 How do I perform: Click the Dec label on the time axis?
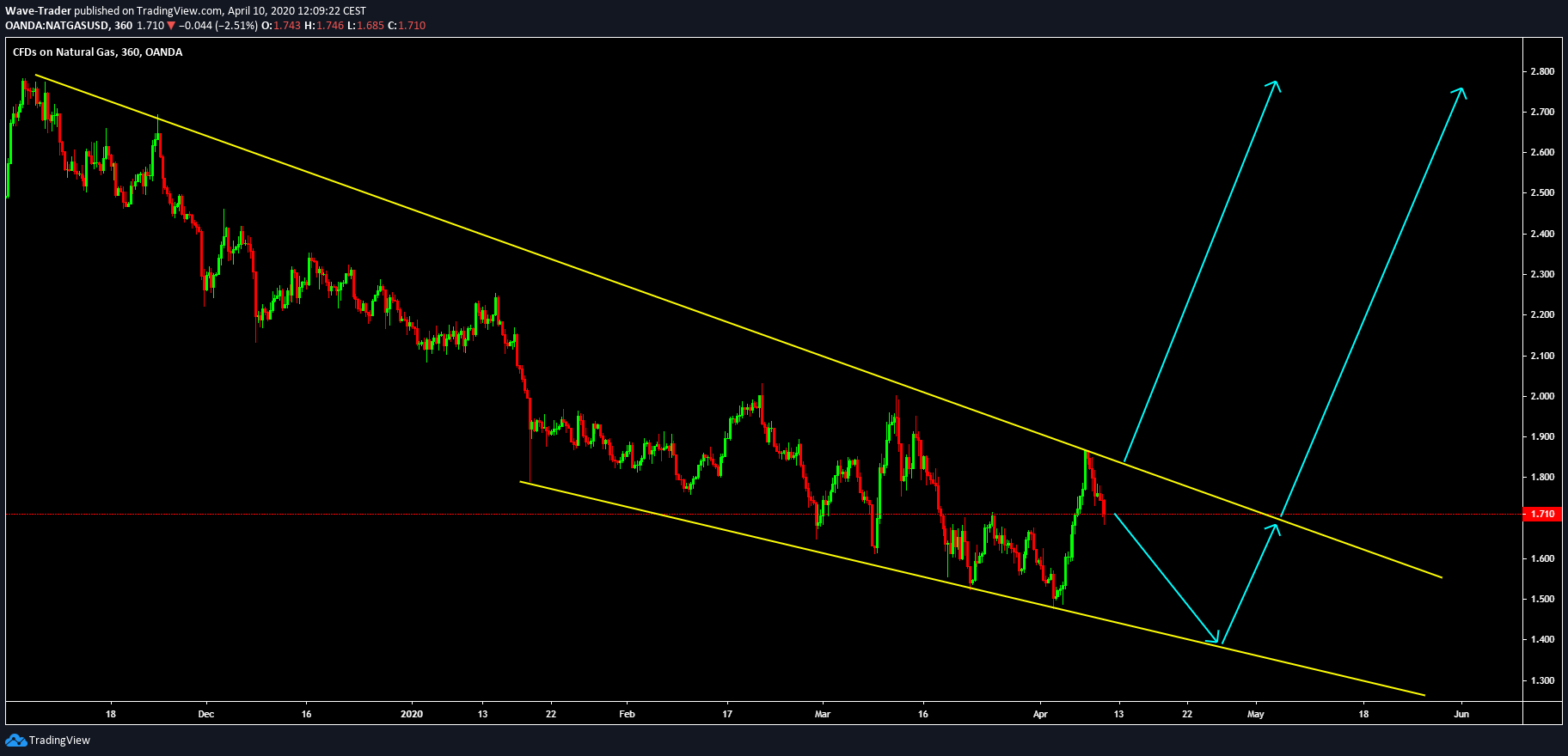205,714
